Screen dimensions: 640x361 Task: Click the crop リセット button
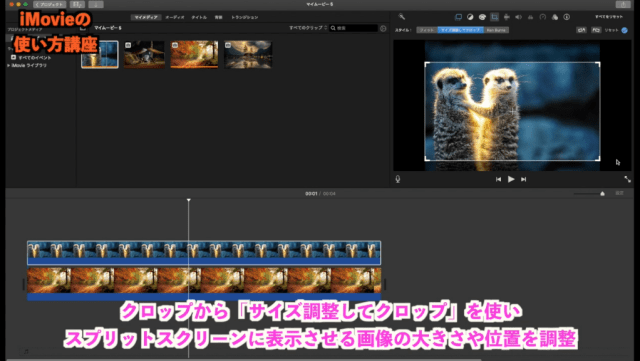611,30
